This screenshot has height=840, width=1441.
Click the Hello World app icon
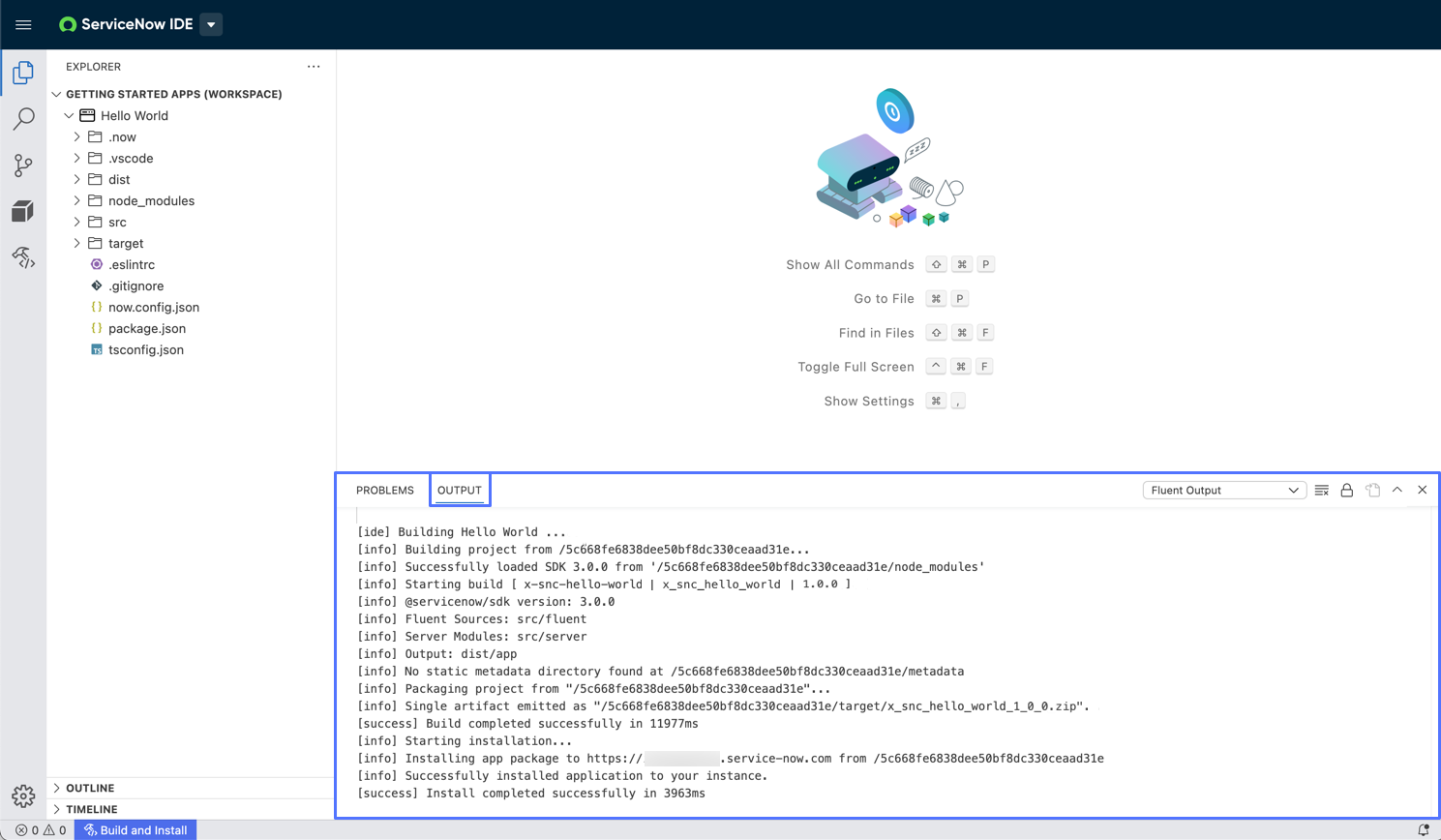87,115
